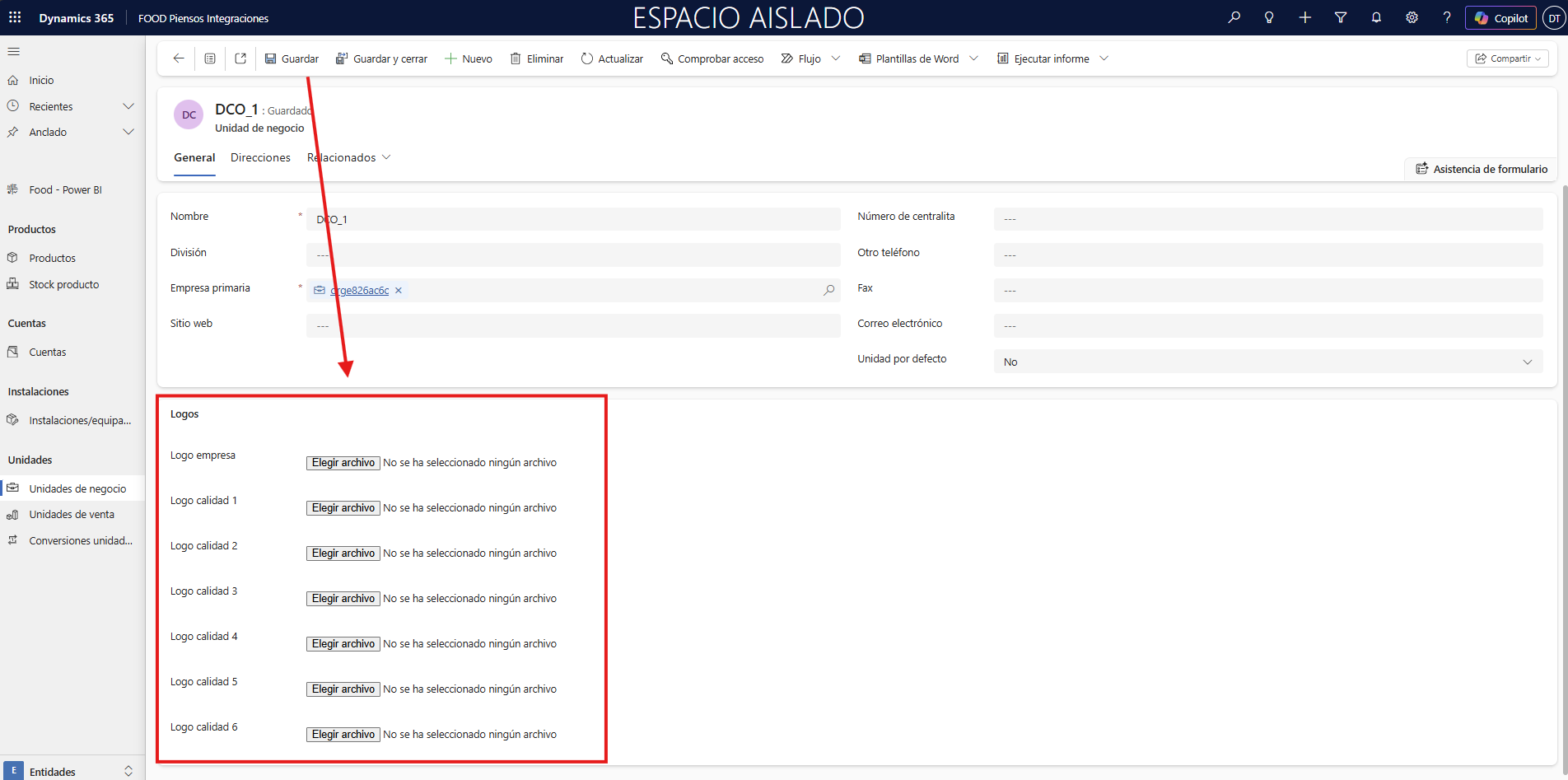Open the notifications bell icon

coord(1376,17)
